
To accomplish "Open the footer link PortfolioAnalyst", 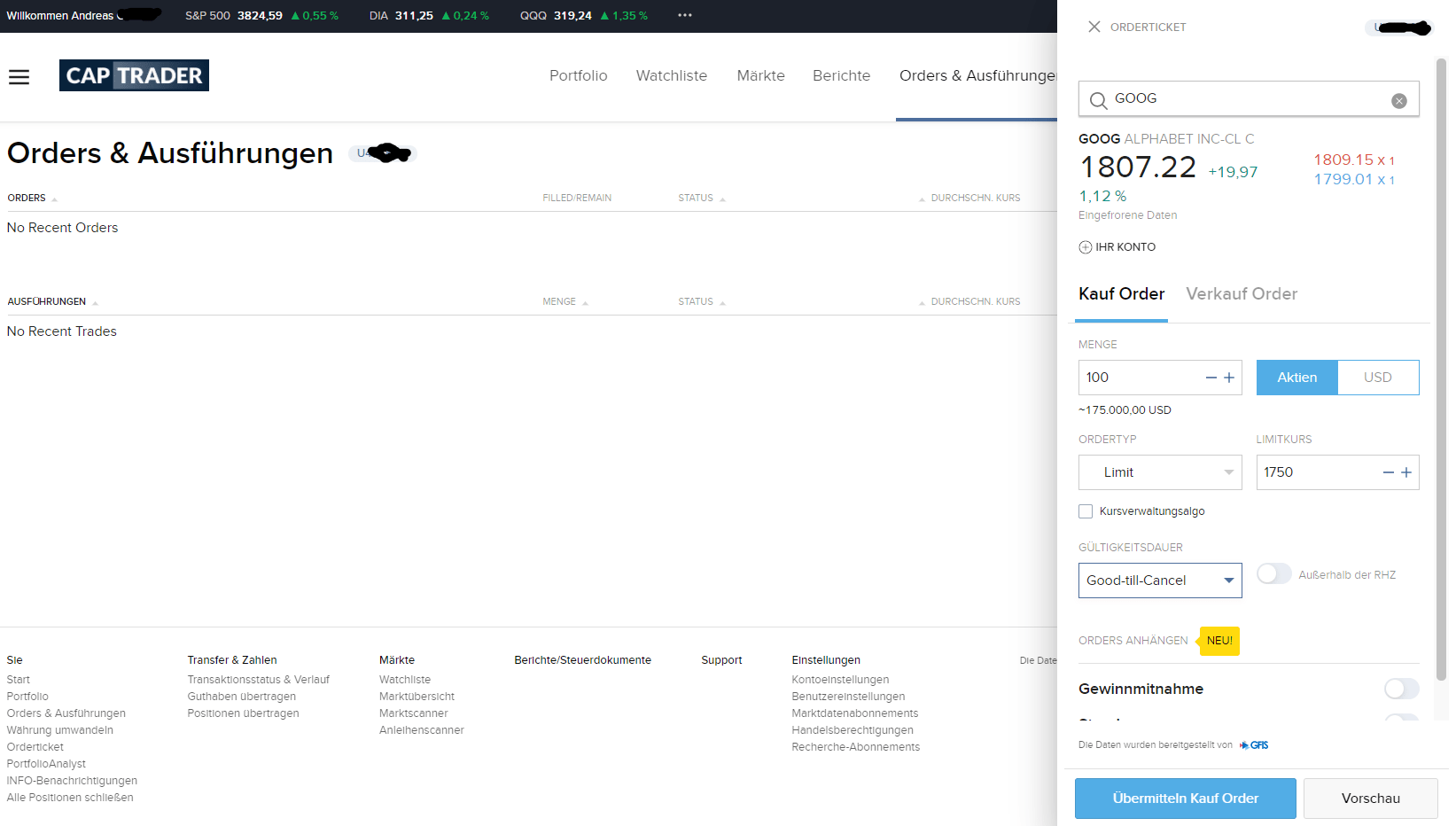I will pyautogui.click(x=46, y=764).
